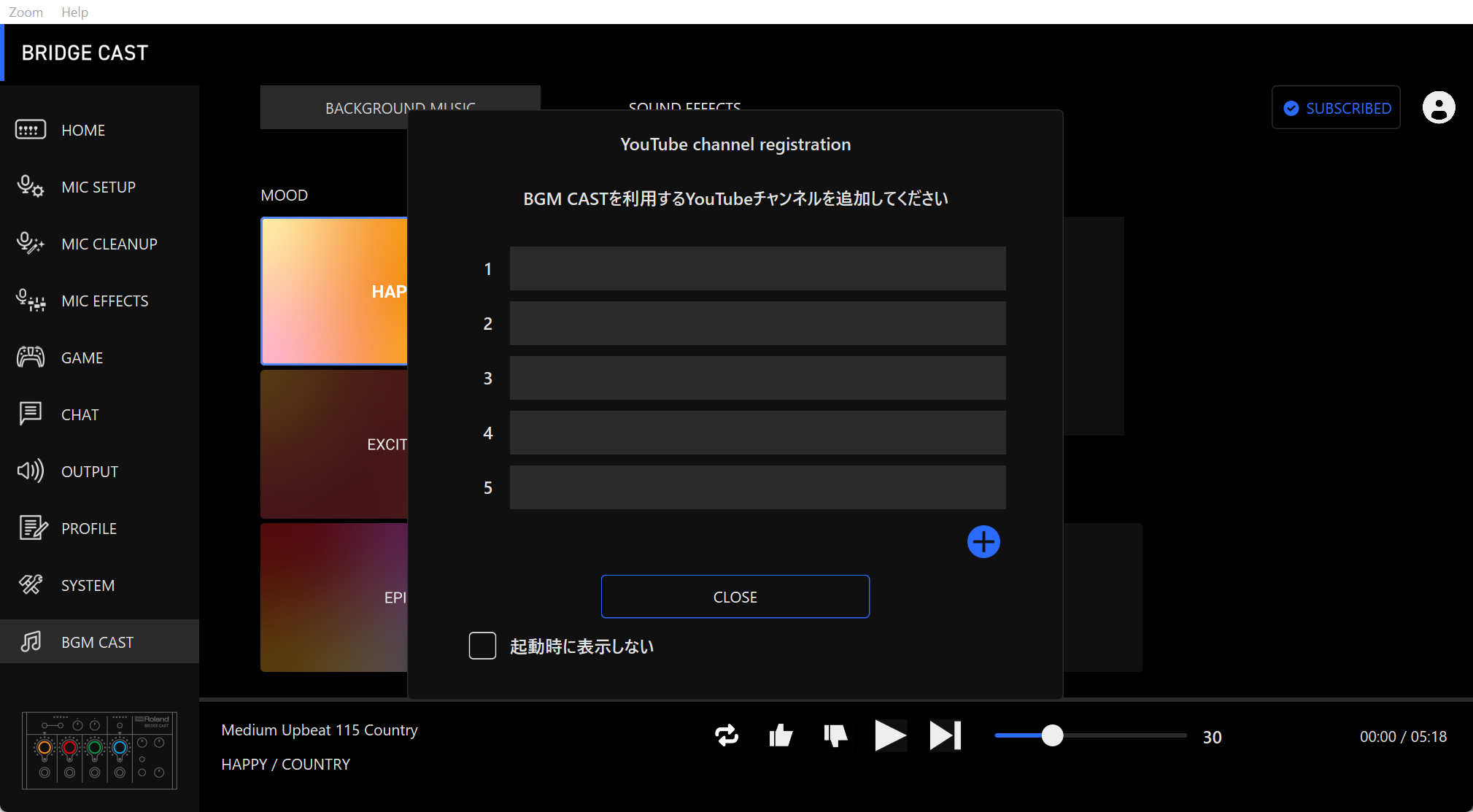
Task: Click the MOOD heading
Action: point(285,196)
